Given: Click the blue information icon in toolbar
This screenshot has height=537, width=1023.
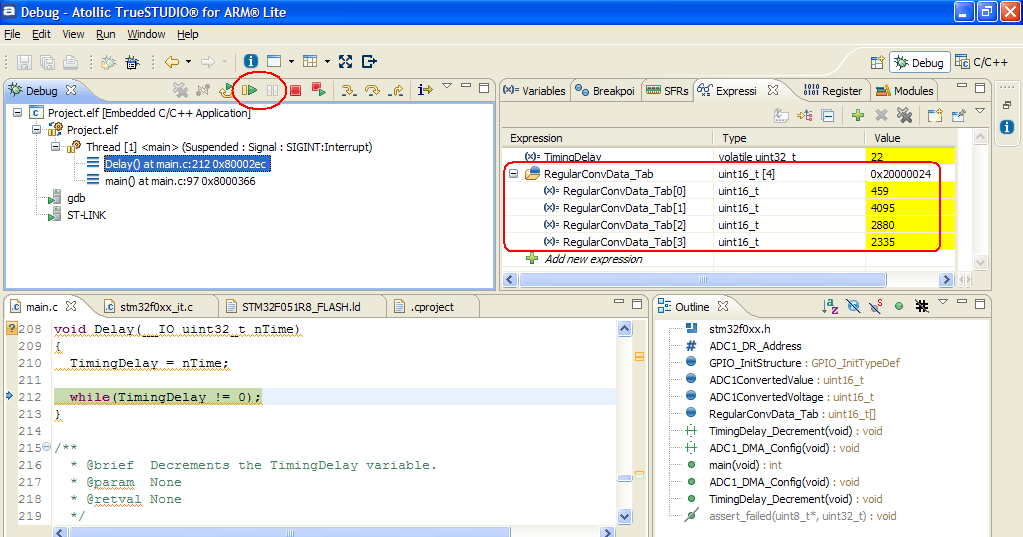Looking at the screenshot, I should pos(251,61).
